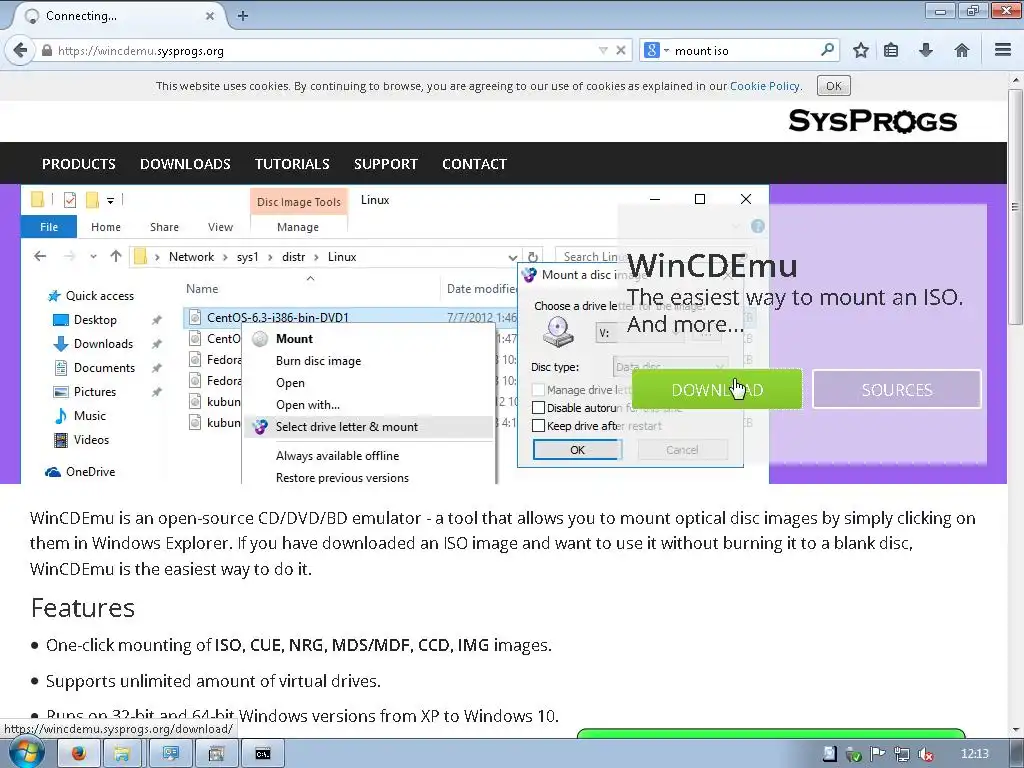Go back with the browser back arrow
The image size is (1024, 768).
(20, 50)
